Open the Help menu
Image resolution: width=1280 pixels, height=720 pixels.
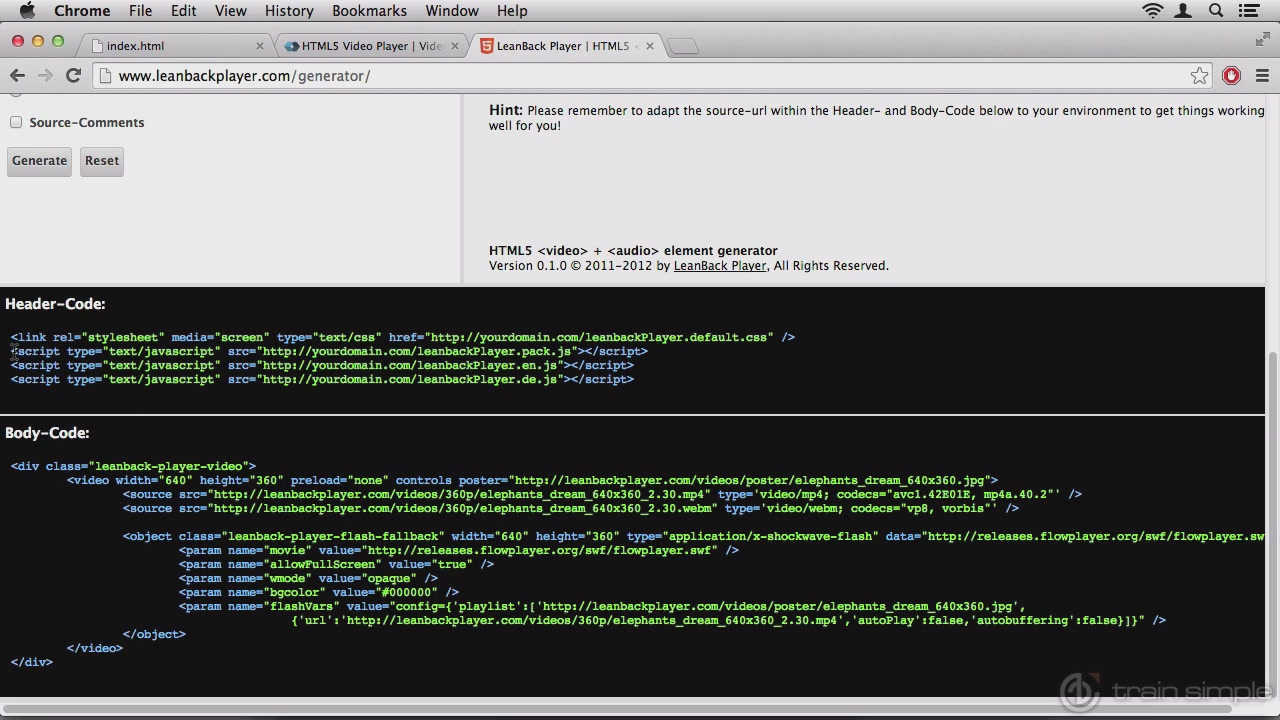[x=512, y=11]
